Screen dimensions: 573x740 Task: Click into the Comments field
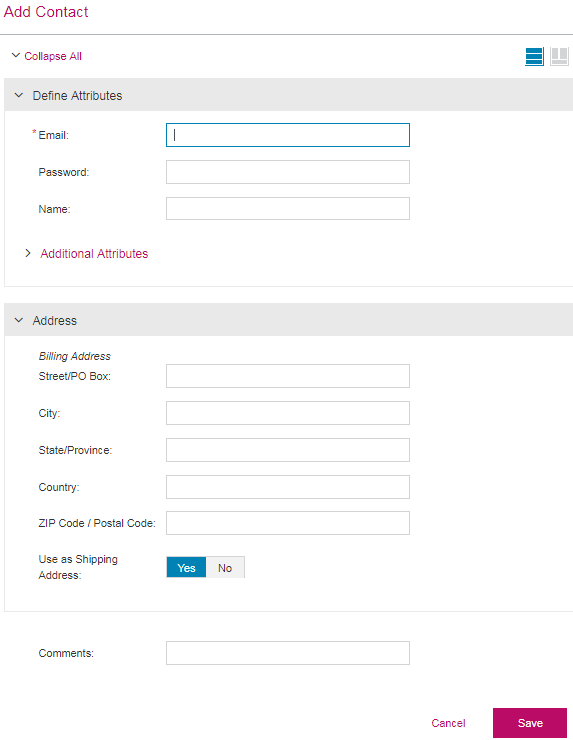[x=288, y=653]
